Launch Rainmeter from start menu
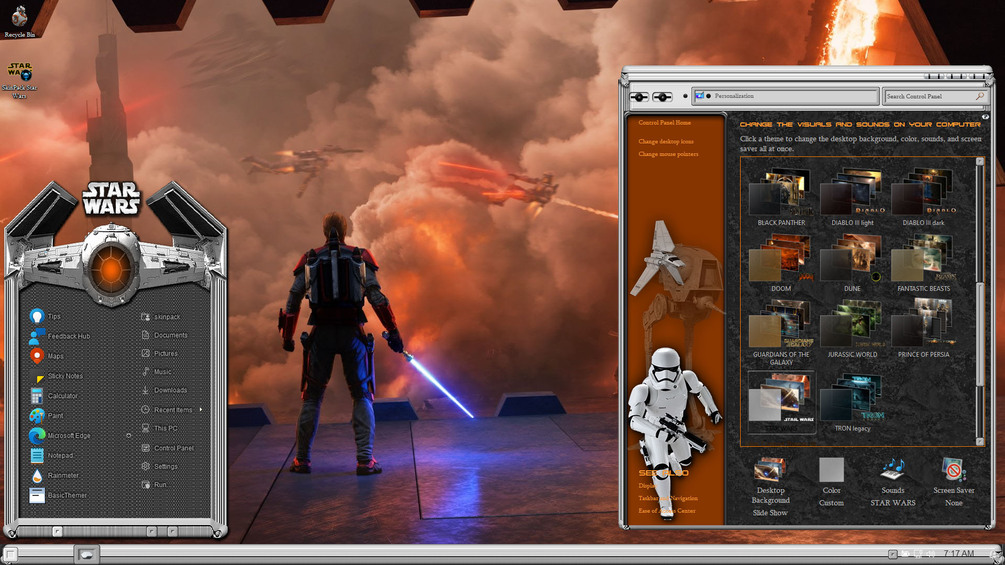Viewport: 1005px width, 565px height. click(54, 475)
